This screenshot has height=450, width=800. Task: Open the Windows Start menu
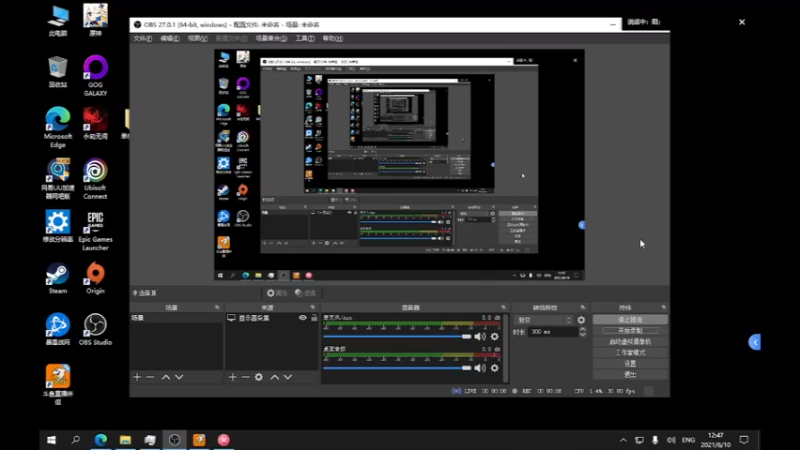(x=51, y=440)
